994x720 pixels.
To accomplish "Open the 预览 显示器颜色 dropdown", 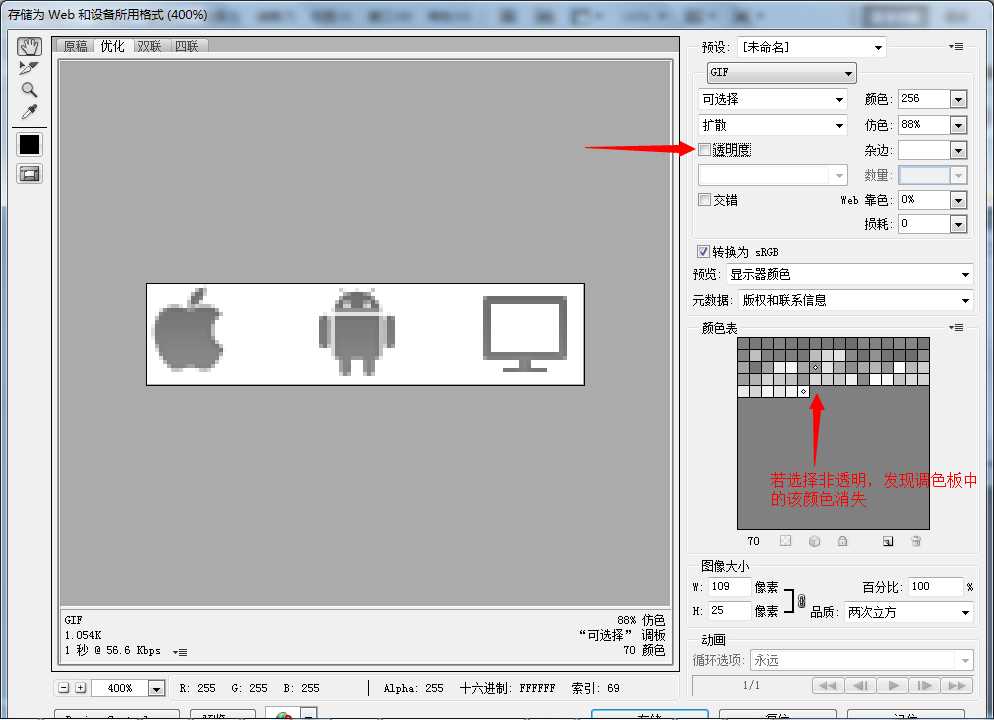I will [849, 274].
